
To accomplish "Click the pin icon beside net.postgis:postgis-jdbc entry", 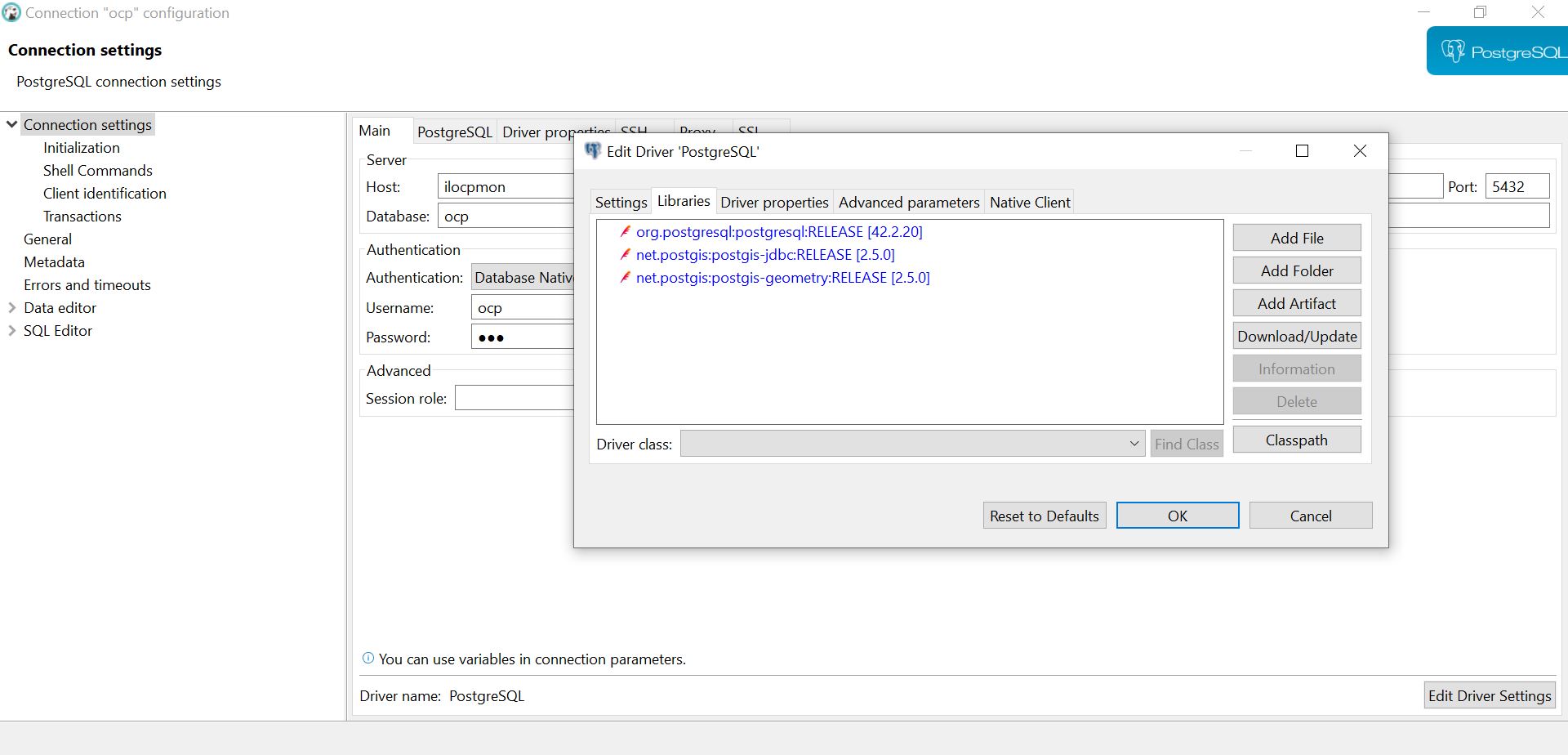I will point(625,254).
